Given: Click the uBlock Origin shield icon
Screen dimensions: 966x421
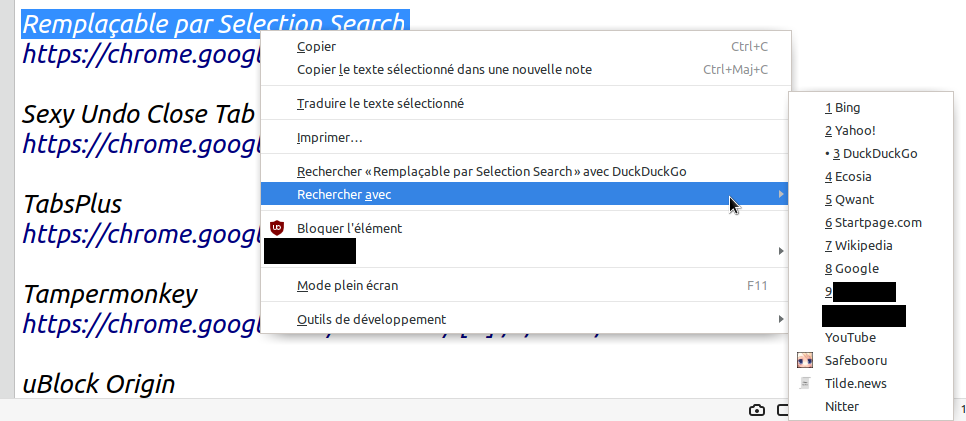Looking at the screenshot, I should 278,228.
